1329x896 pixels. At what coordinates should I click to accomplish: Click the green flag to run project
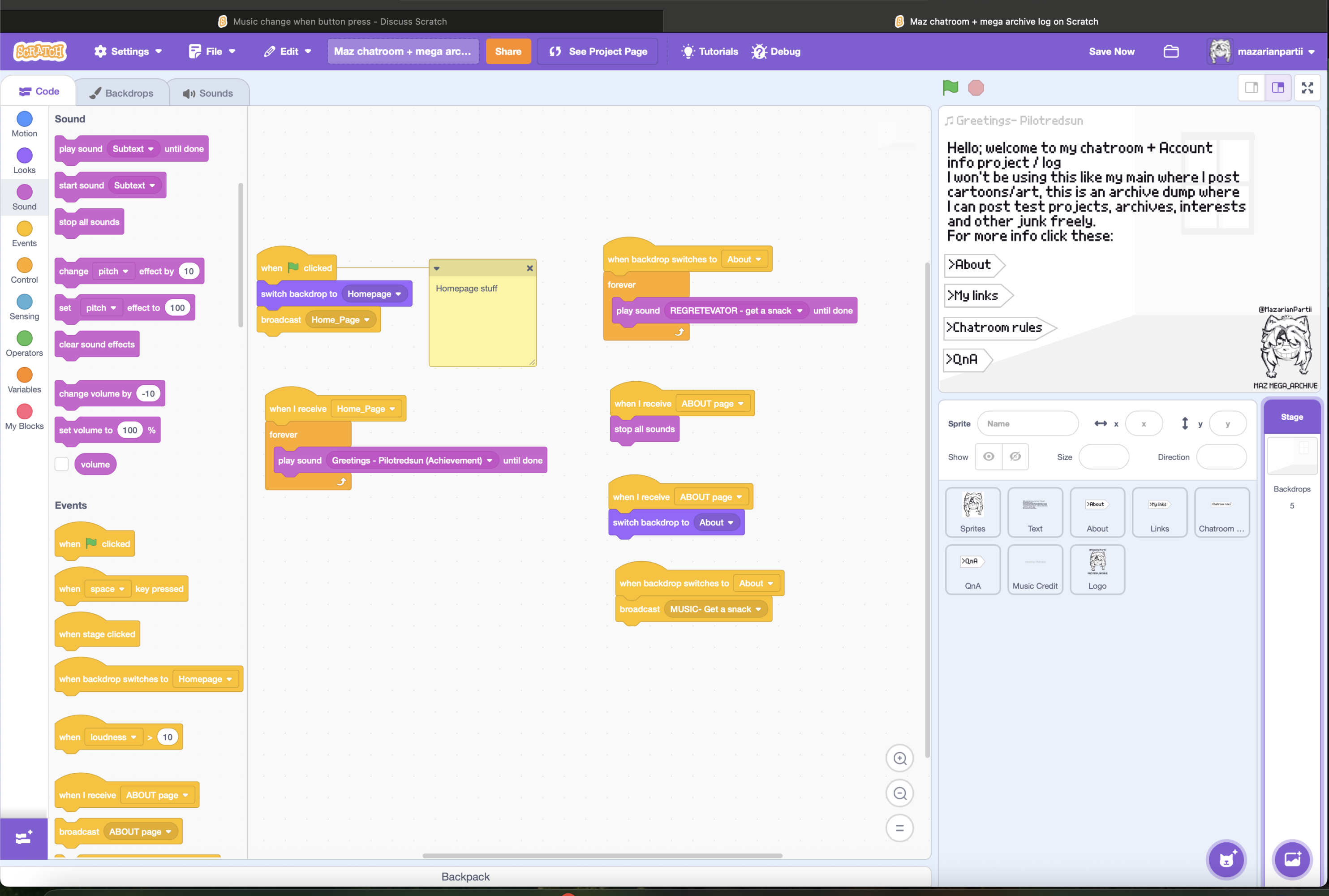click(x=950, y=87)
